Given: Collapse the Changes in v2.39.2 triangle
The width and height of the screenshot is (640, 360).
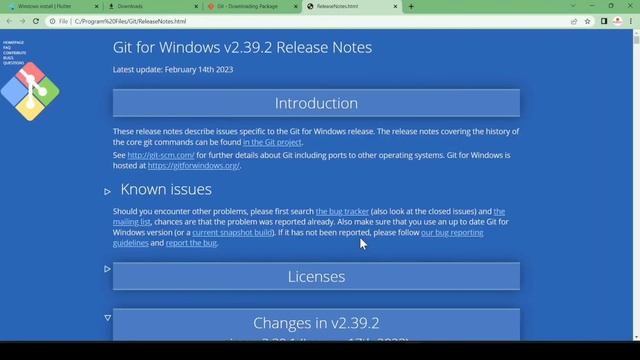Looking at the screenshot, I should (x=107, y=318).
